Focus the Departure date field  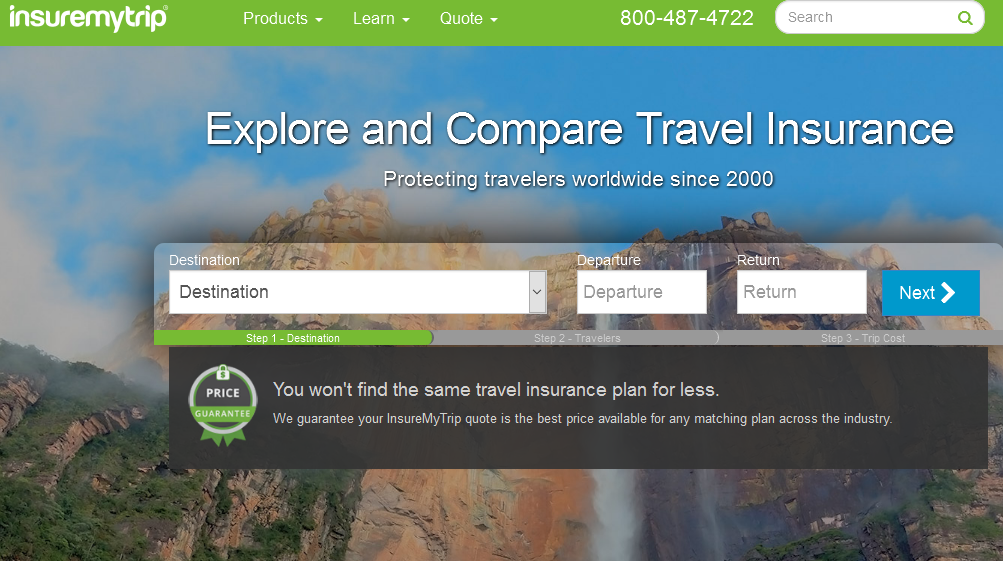(x=642, y=292)
